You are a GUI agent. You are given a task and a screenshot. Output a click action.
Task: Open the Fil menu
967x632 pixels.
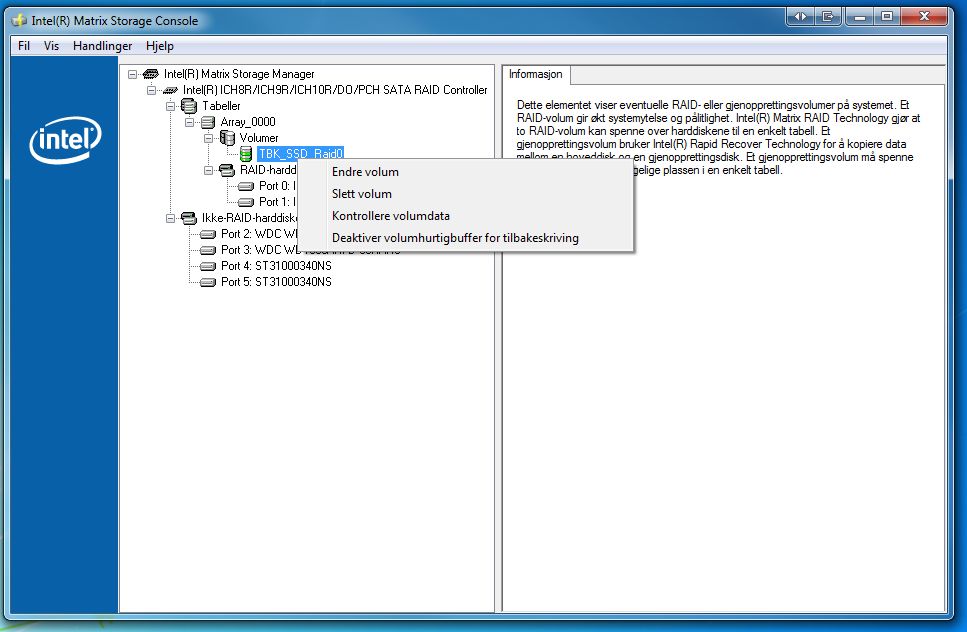[24, 46]
